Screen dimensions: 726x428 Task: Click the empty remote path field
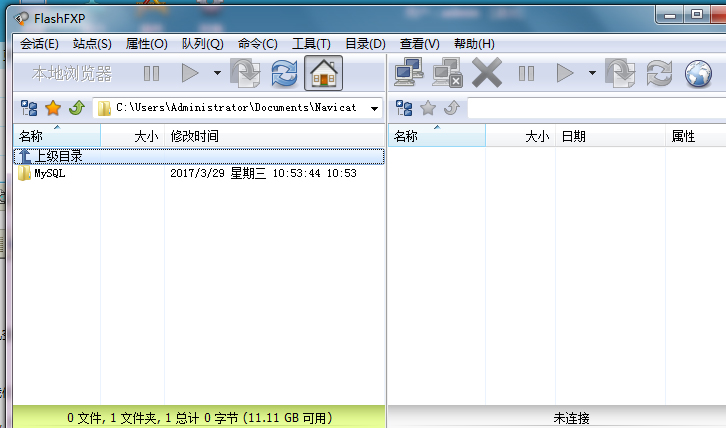(x=597, y=108)
